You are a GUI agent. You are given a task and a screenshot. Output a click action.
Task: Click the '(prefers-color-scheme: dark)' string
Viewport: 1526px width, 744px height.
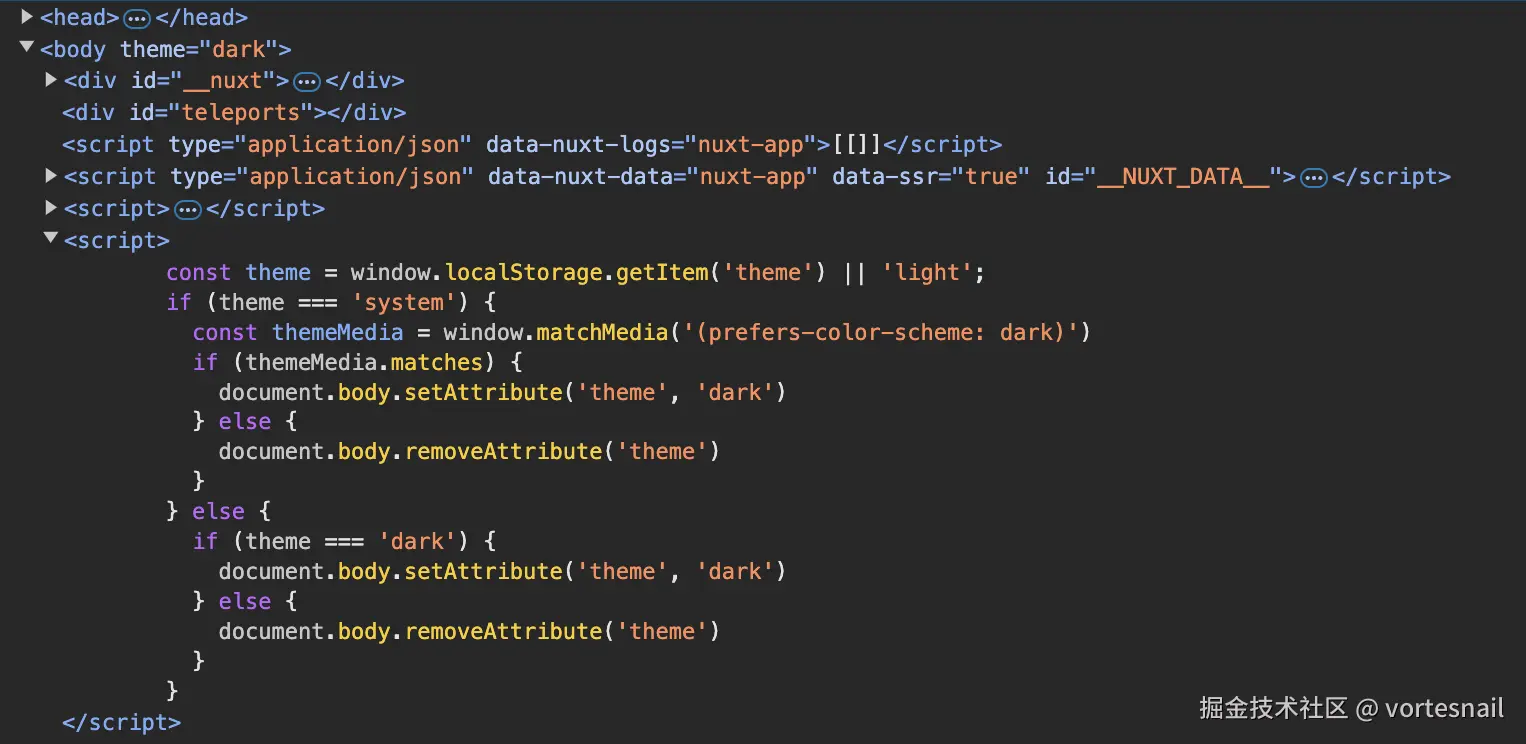(x=880, y=332)
